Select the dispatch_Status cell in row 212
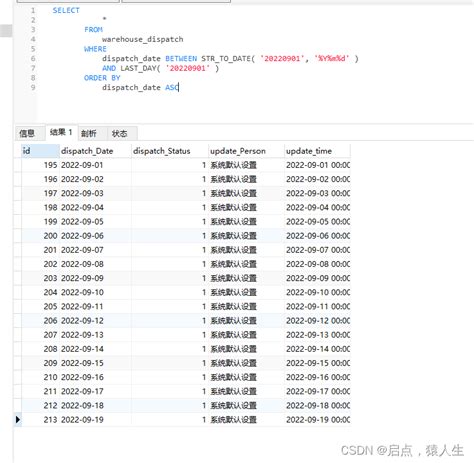The width and height of the screenshot is (474, 463). (170, 406)
